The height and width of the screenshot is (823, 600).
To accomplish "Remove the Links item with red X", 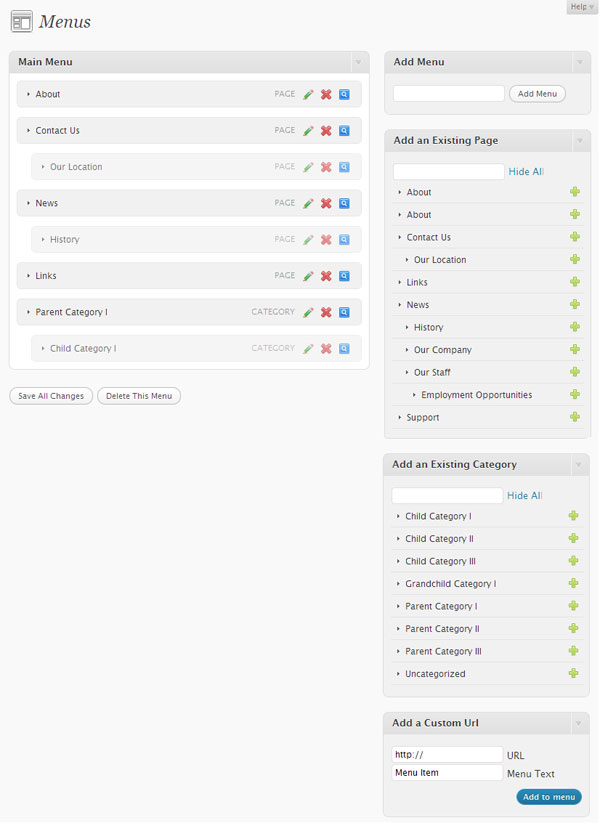I will (326, 276).
